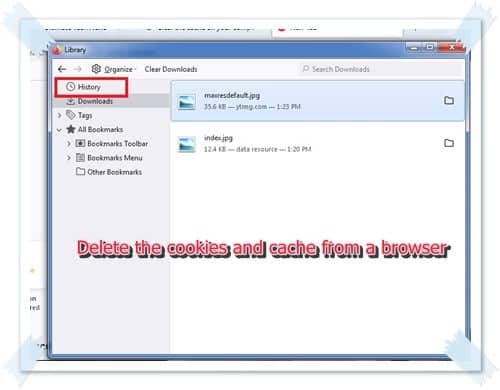Viewport: 500px width, 390px height.
Task: Close the Library window
Action: [x=452, y=47]
